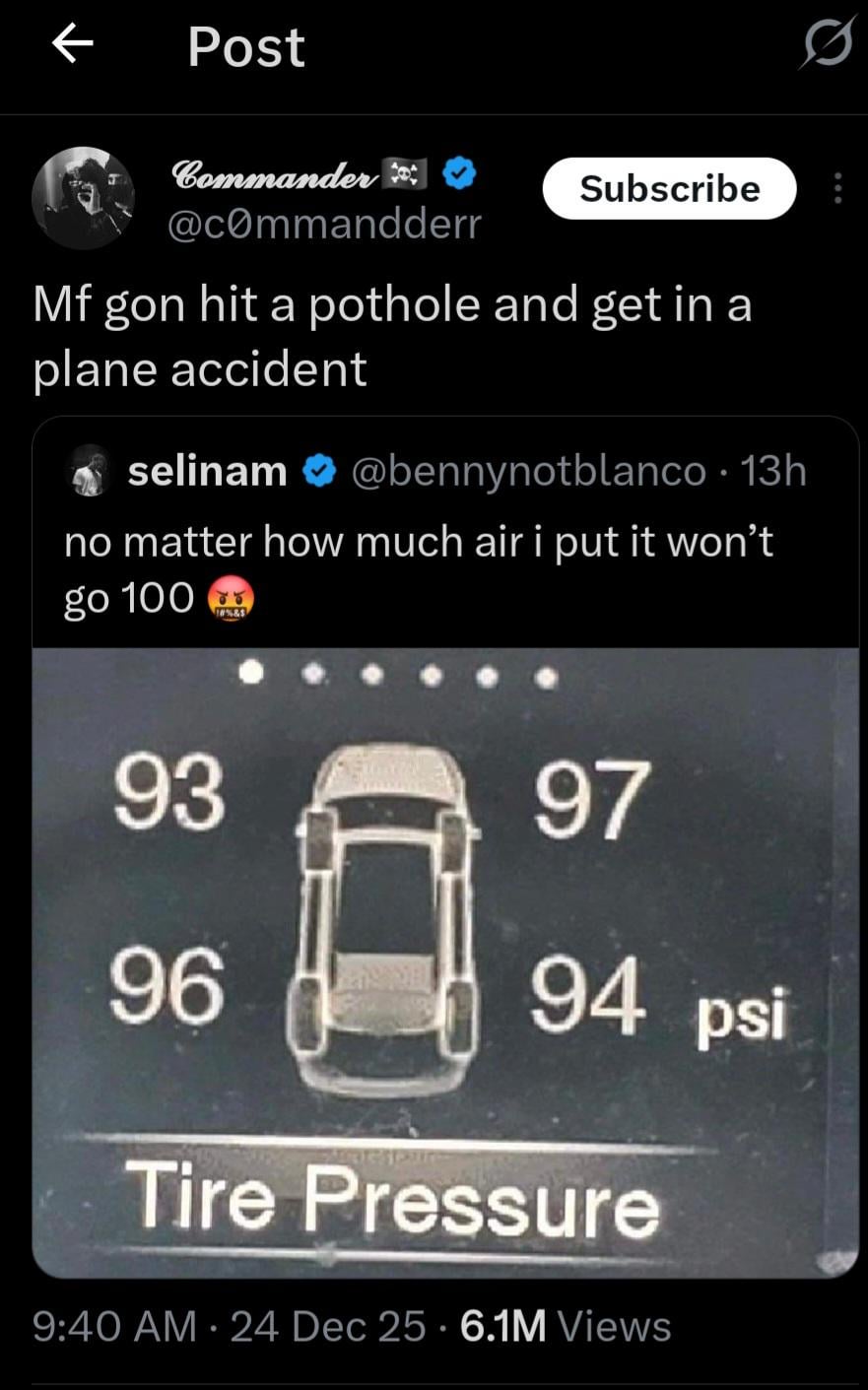Tap the back arrow icon

coord(72,45)
